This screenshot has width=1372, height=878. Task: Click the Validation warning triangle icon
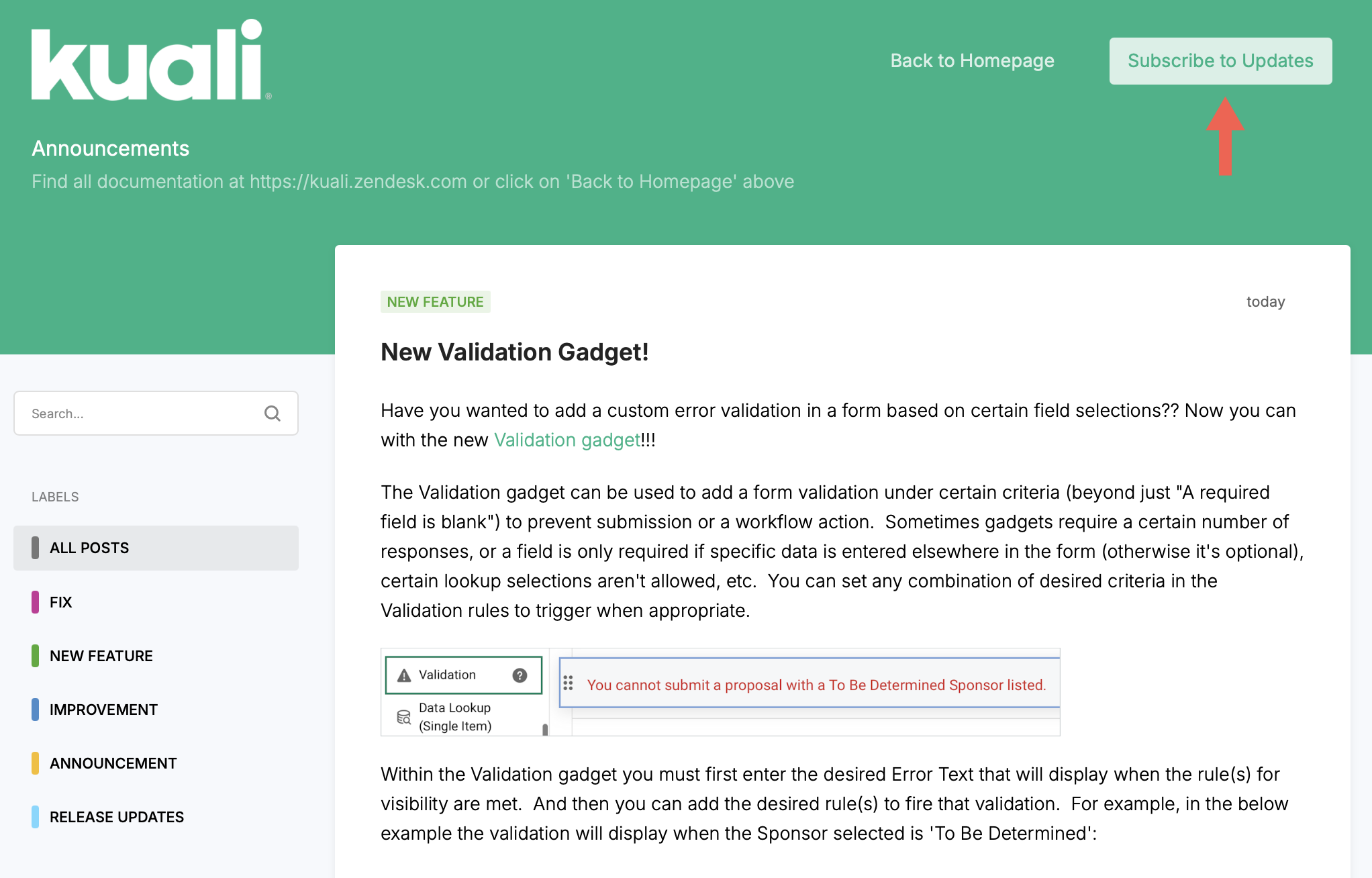pyautogui.click(x=404, y=675)
